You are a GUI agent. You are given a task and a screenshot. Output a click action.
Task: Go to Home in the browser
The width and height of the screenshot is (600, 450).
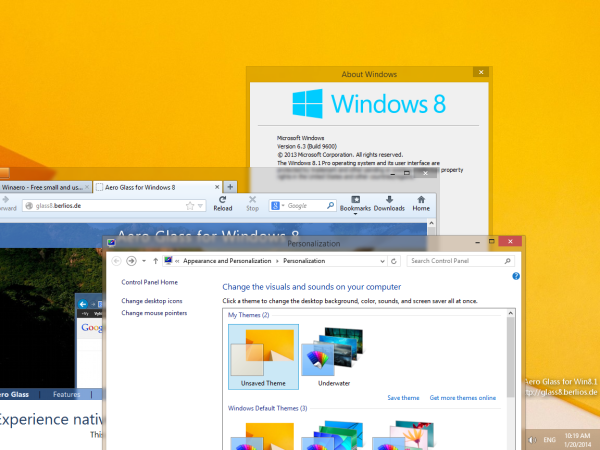[x=421, y=204]
